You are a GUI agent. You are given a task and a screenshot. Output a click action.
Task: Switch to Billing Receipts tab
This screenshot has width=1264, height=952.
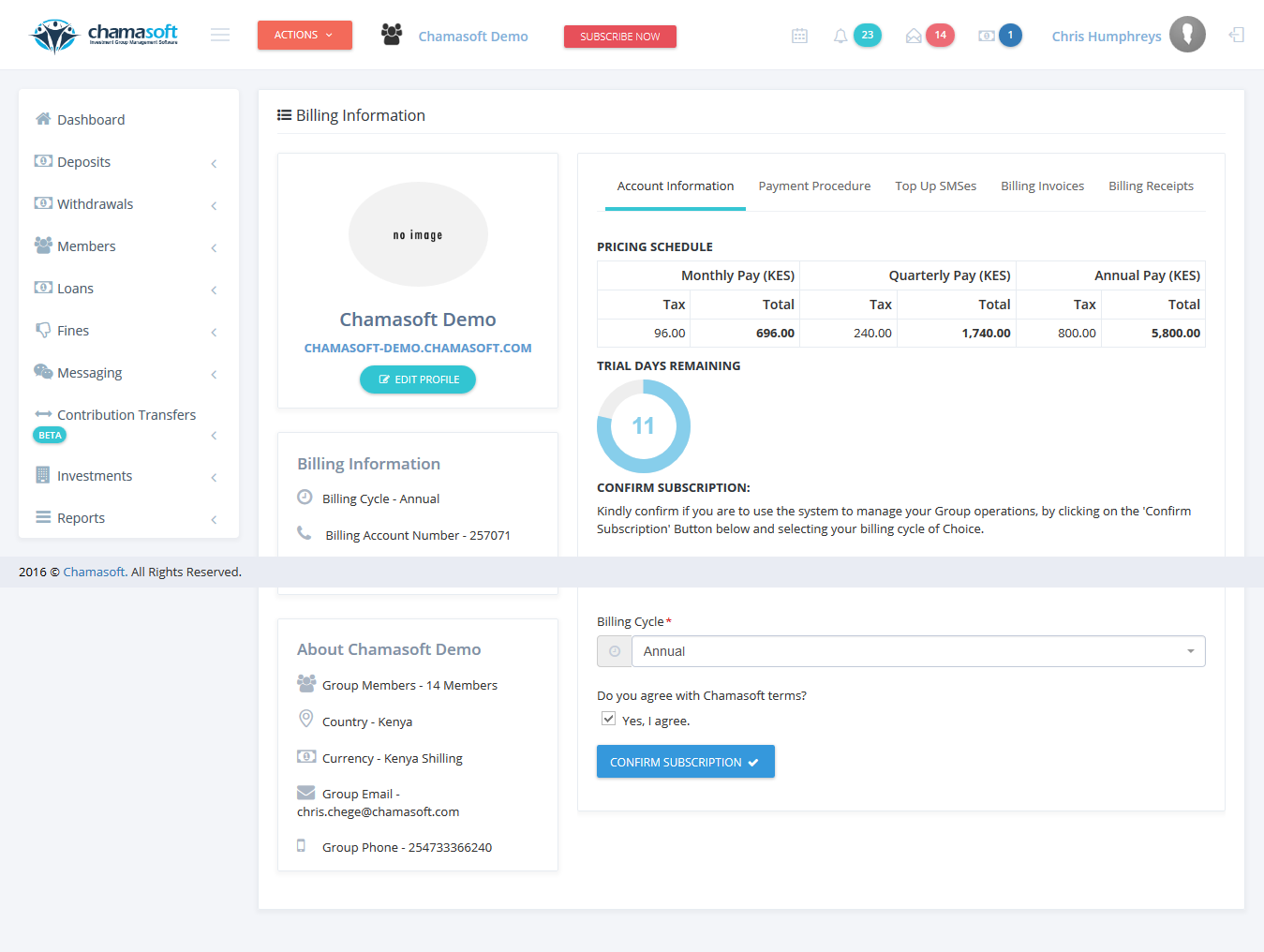1151,186
